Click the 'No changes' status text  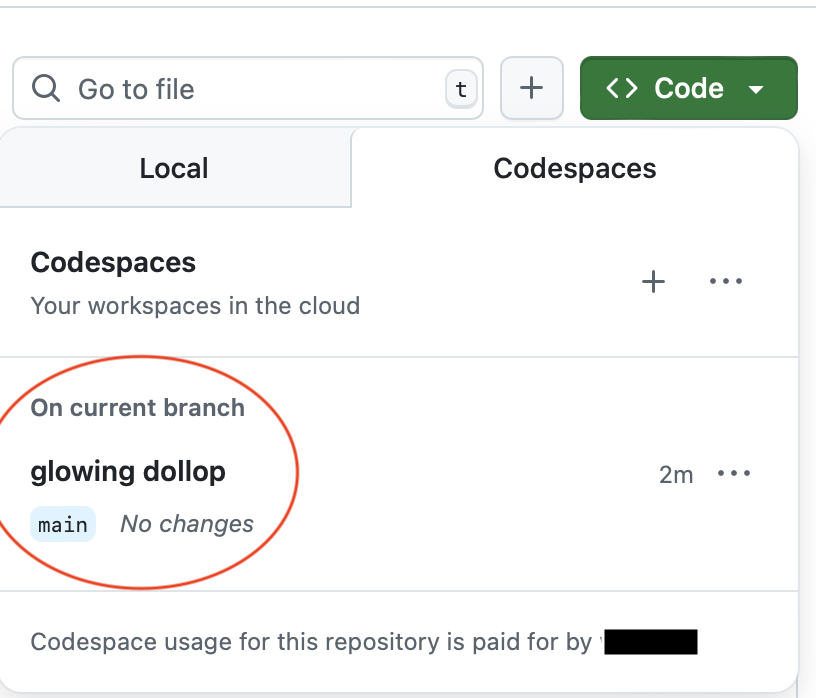[x=187, y=524]
